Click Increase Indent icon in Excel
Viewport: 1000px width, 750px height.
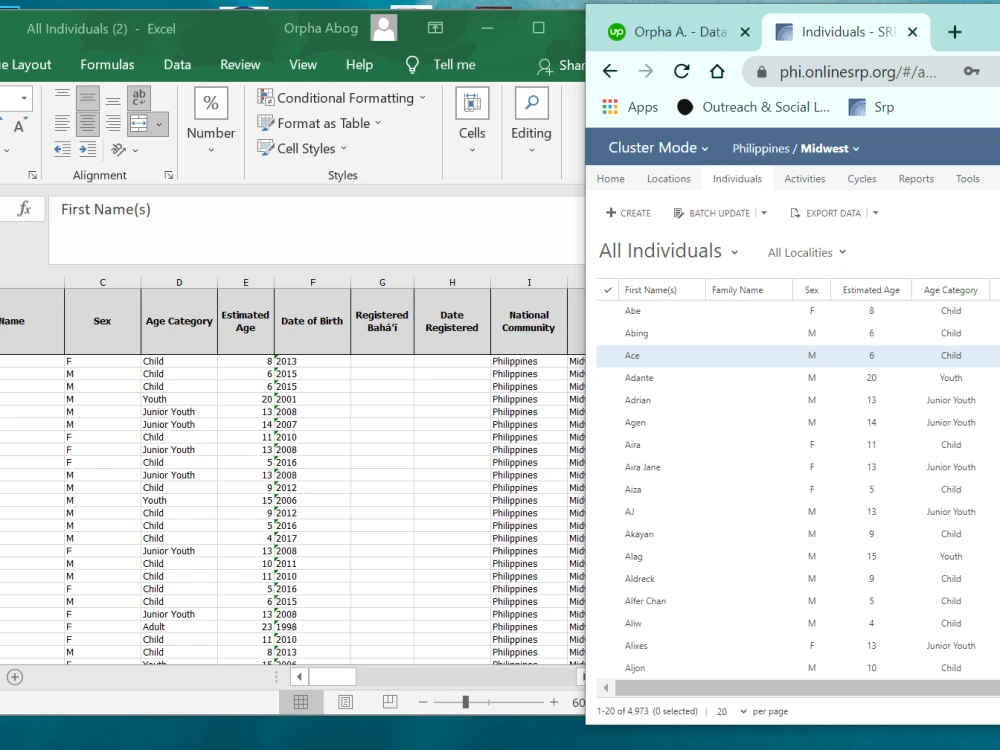click(87, 150)
